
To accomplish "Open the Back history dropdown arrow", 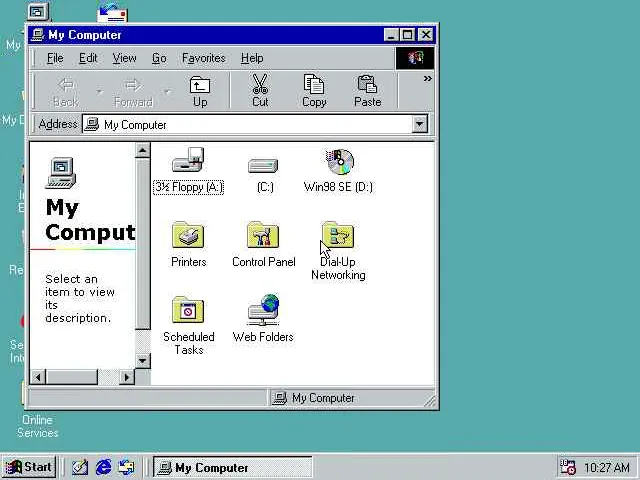I will [100, 91].
